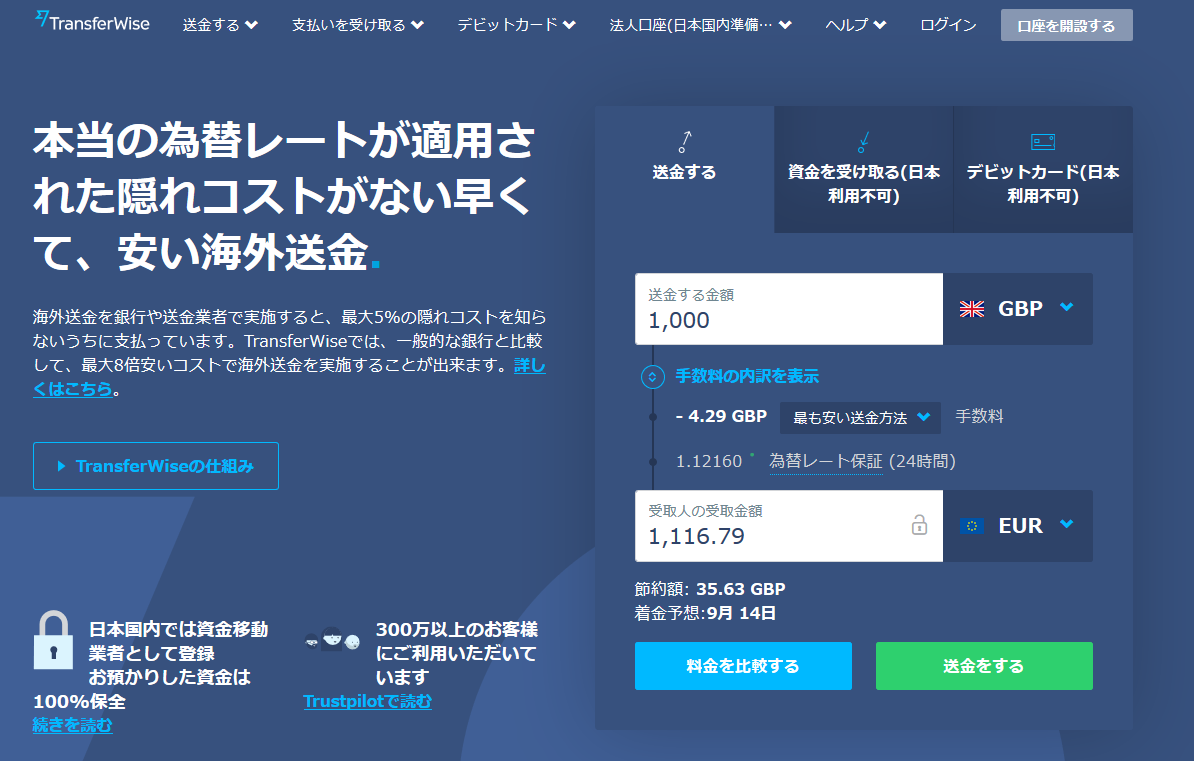This screenshot has height=761, width=1194.
Task: Open GBP source currency dropdown
Action: (1017, 309)
